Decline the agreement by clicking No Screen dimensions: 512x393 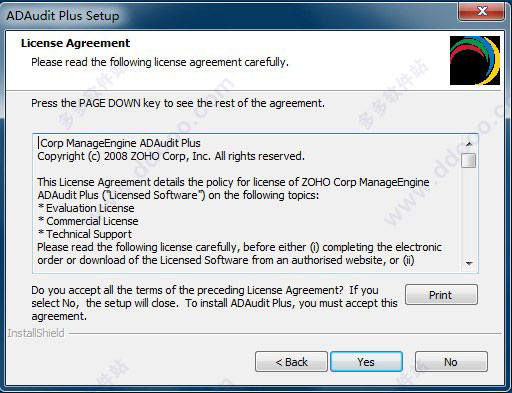451,362
